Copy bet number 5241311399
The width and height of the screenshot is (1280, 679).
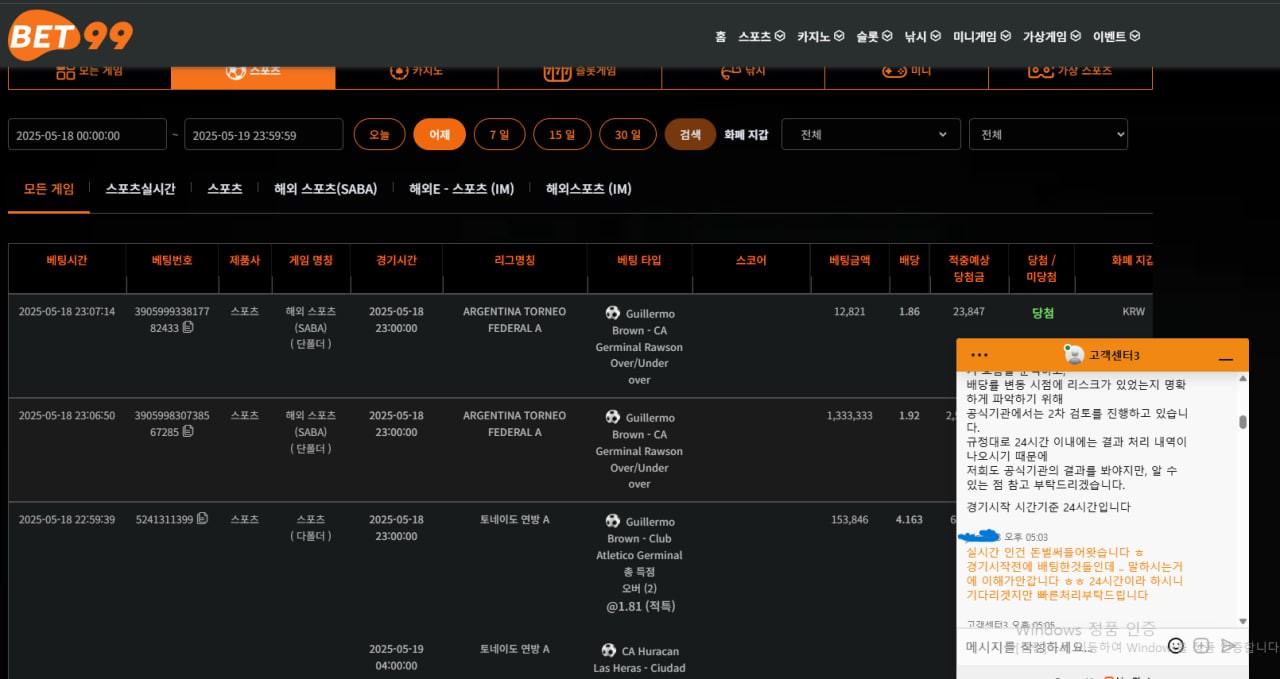(203, 519)
